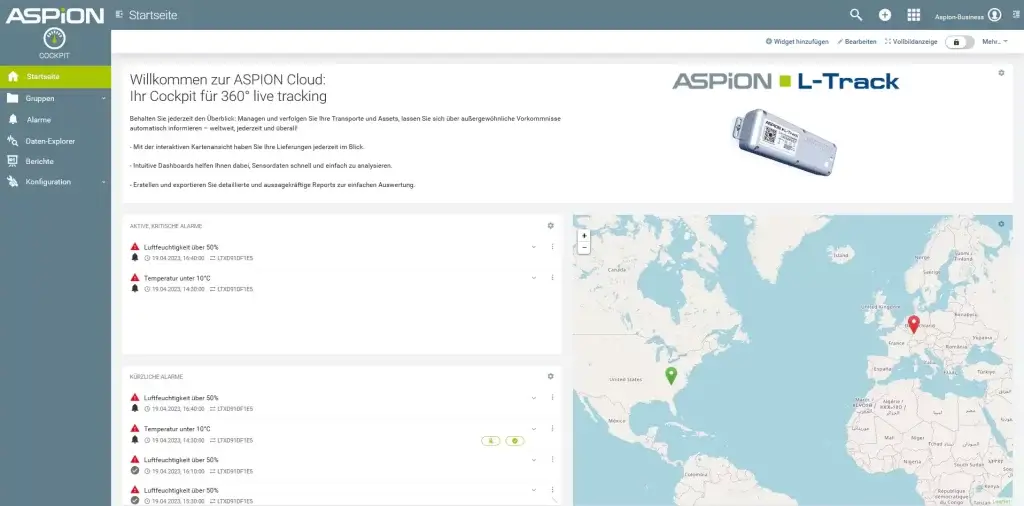Expand the Gruppen menu chevron
This screenshot has height=506, width=1024.
[103, 98]
